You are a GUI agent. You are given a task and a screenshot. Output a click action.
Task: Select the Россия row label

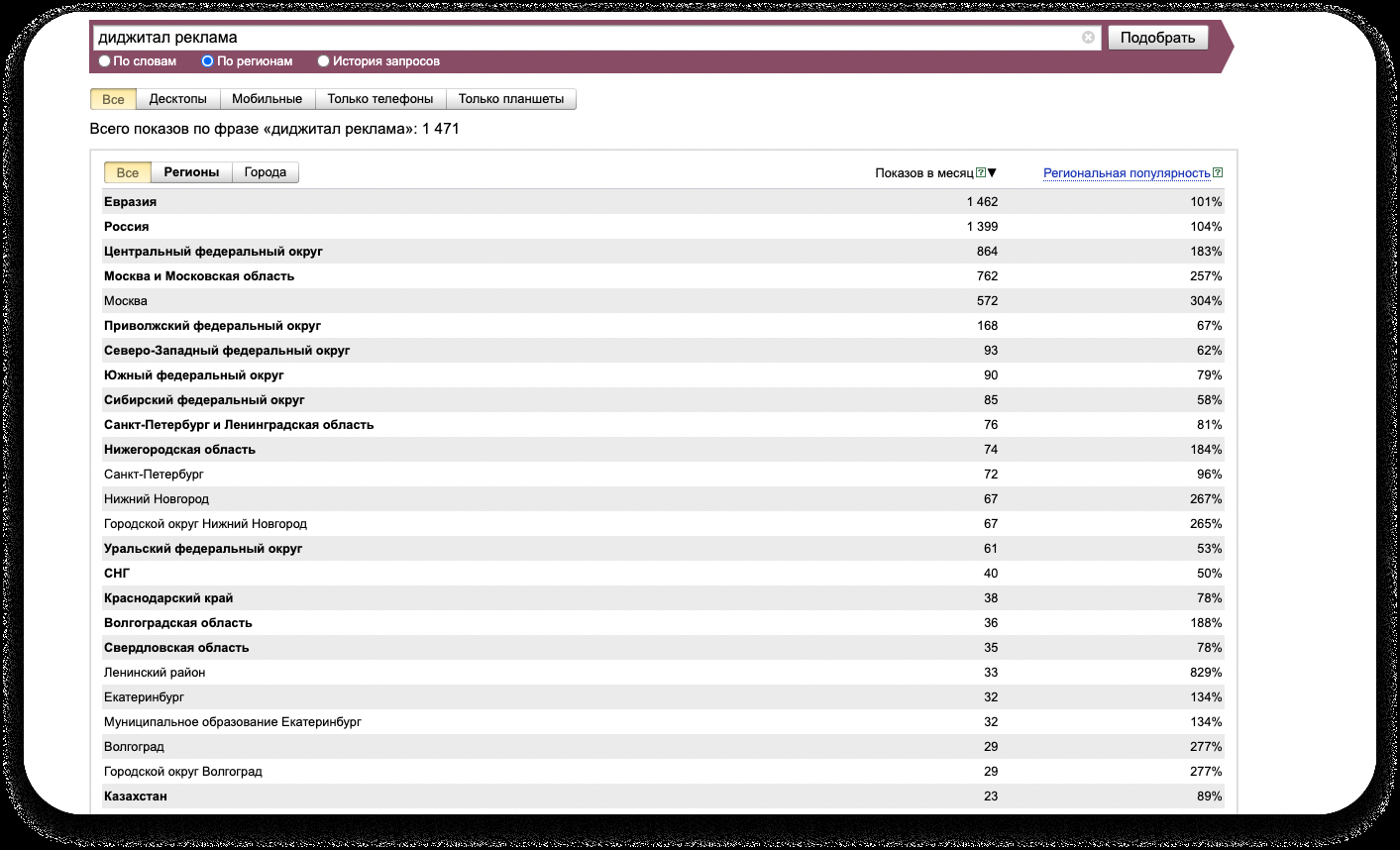tap(127, 227)
